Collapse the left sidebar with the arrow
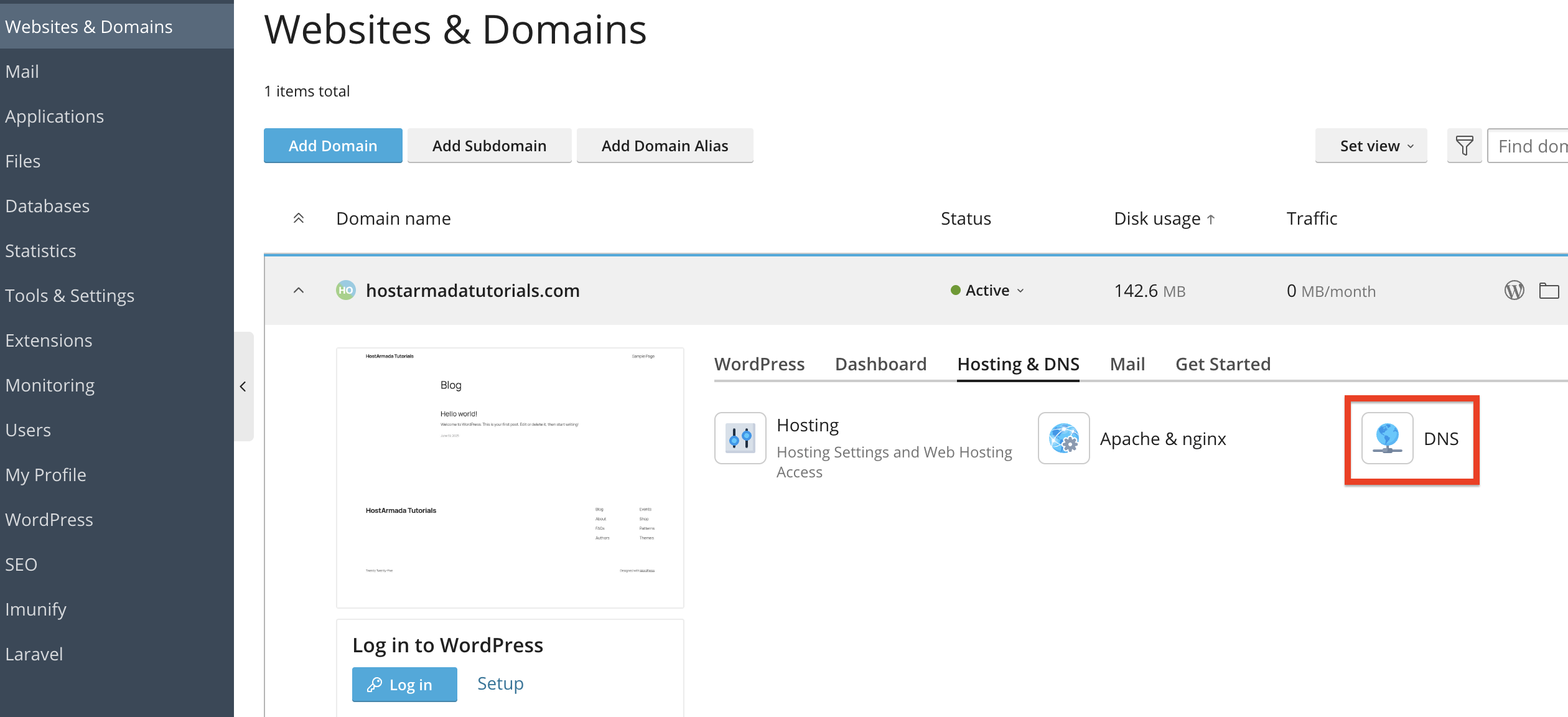The height and width of the screenshot is (717, 1568). pos(243,387)
